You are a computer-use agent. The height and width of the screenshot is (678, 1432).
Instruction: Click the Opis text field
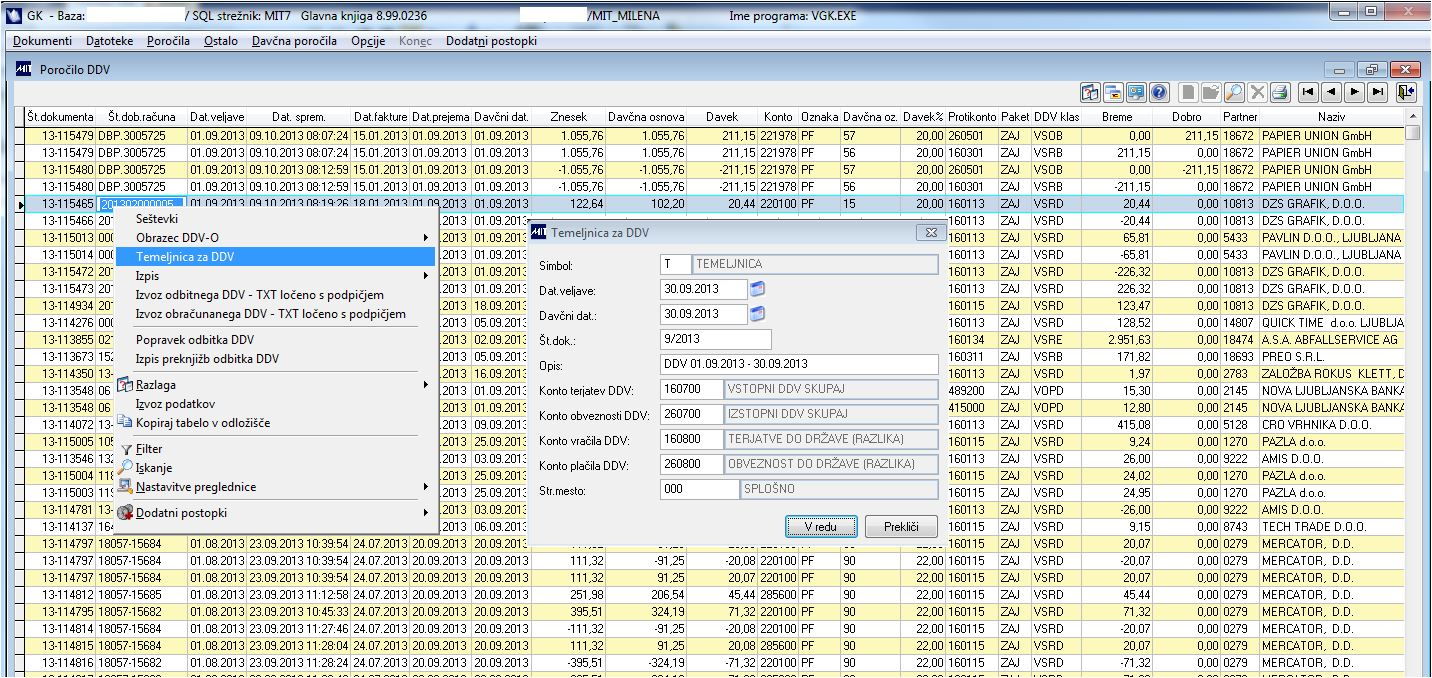click(799, 364)
